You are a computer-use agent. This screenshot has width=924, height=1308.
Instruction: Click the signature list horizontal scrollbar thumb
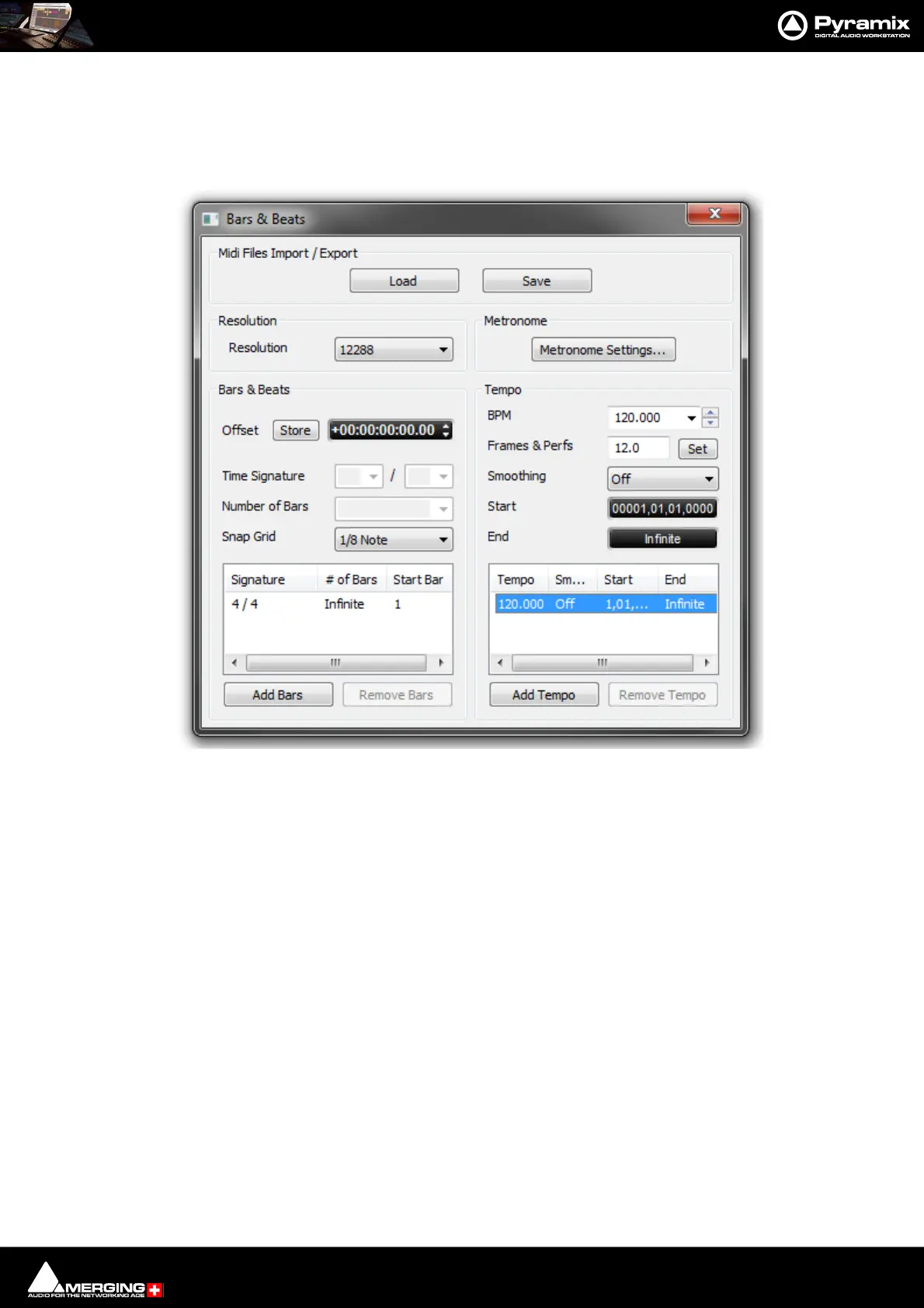[336, 663]
